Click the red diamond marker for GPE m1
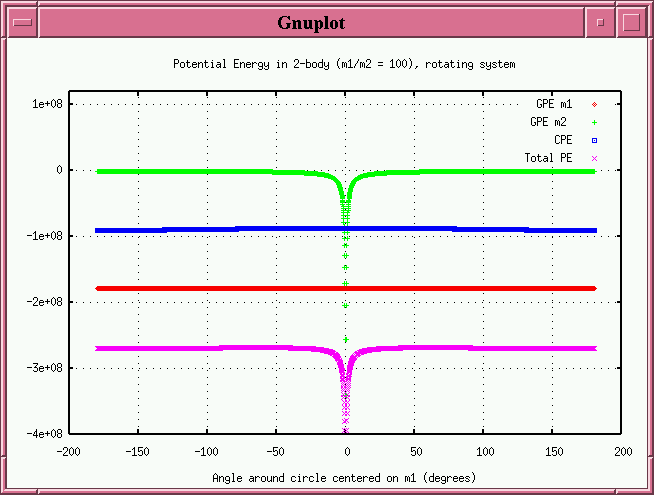 coord(594,104)
